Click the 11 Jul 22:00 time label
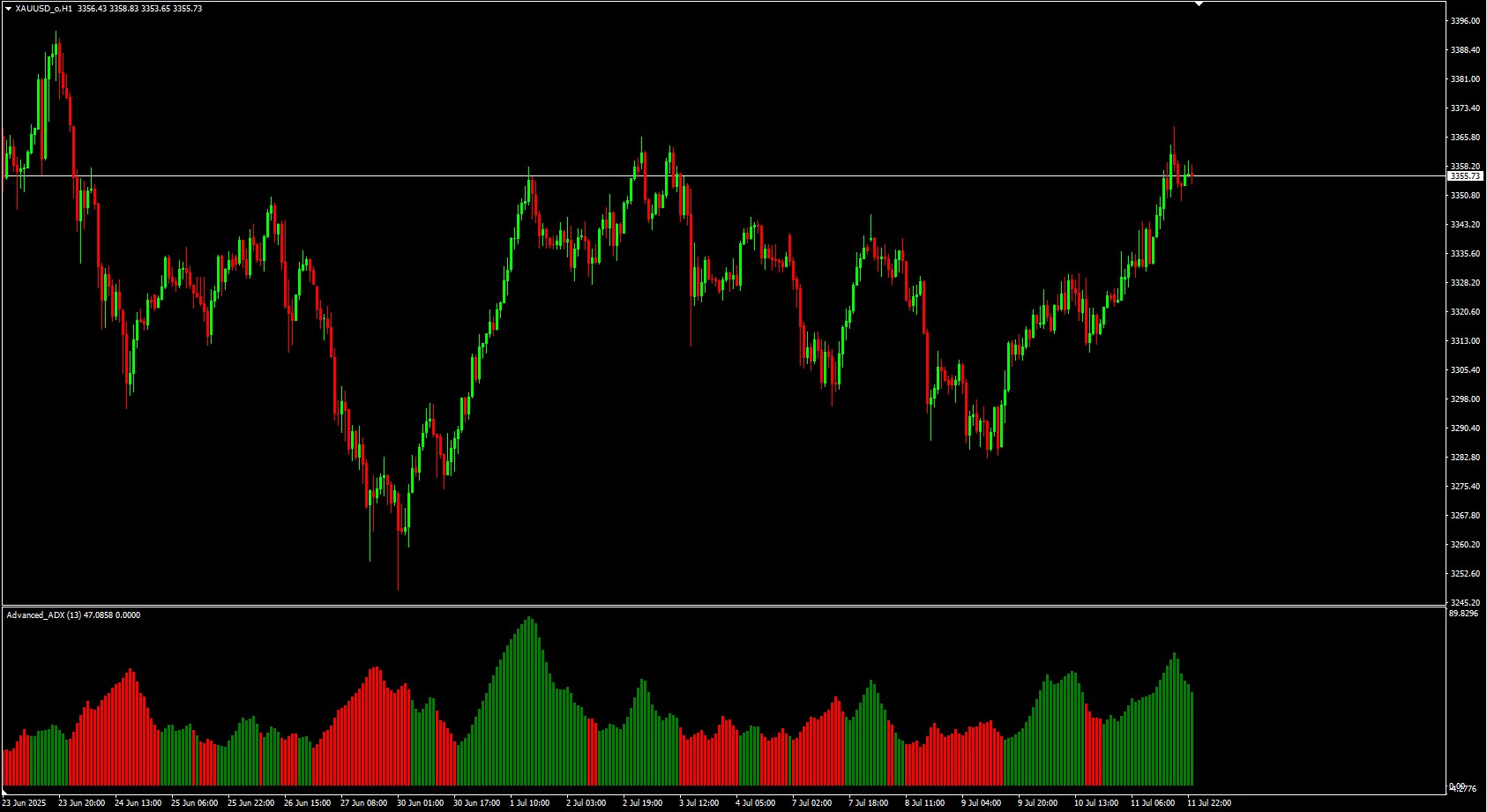This screenshot has height=812, width=1487. tap(1209, 803)
